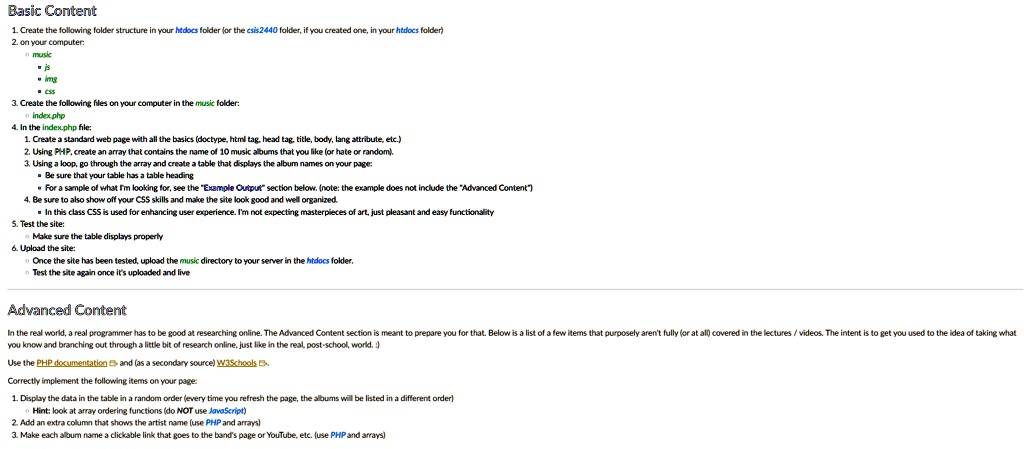Click the green music folder bullet item
1024x449 pixels.
point(42,55)
